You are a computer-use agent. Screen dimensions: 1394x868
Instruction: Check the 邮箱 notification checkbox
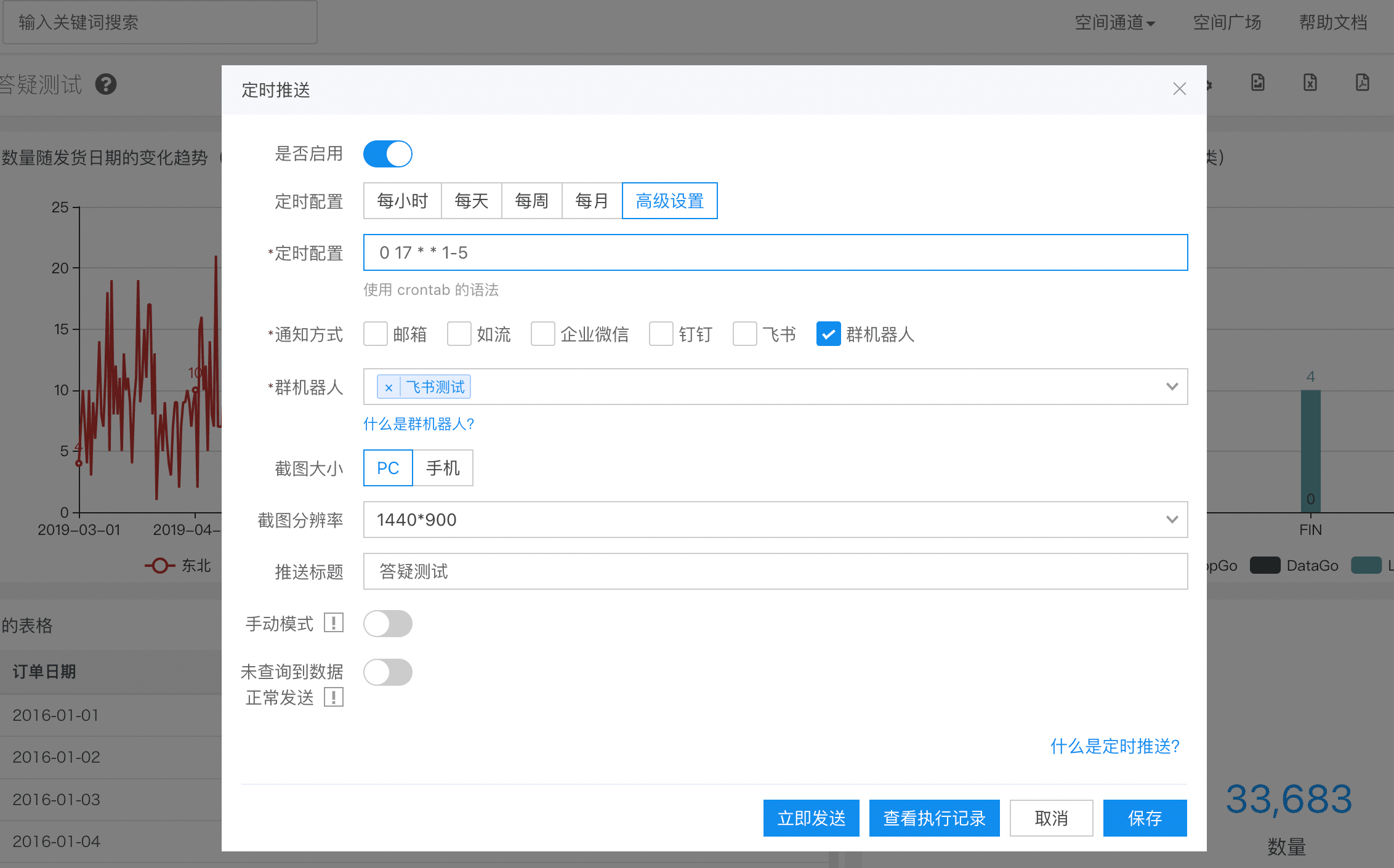[x=376, y=334]
